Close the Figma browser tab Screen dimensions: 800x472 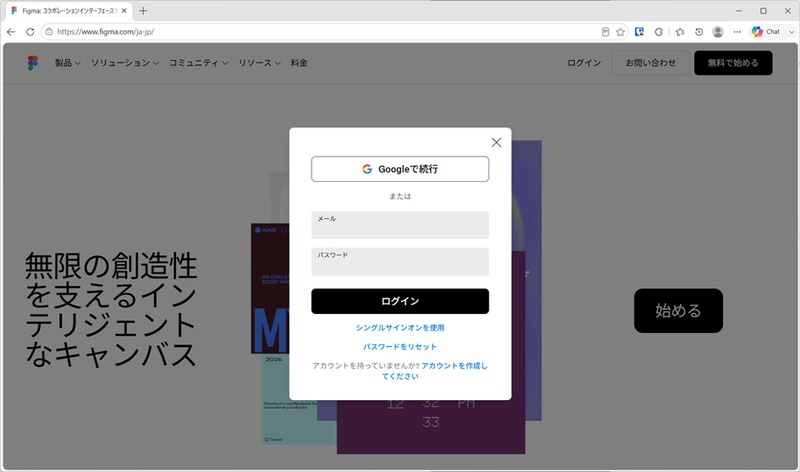point(124,11)
